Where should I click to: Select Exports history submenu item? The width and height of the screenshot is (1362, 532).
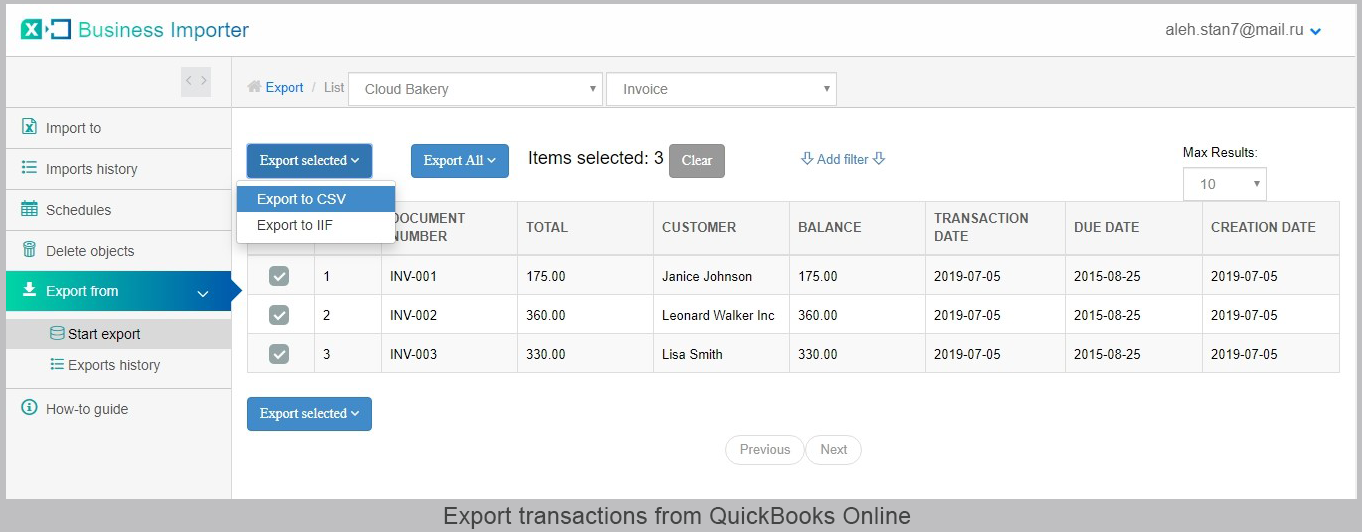point(118,365)
